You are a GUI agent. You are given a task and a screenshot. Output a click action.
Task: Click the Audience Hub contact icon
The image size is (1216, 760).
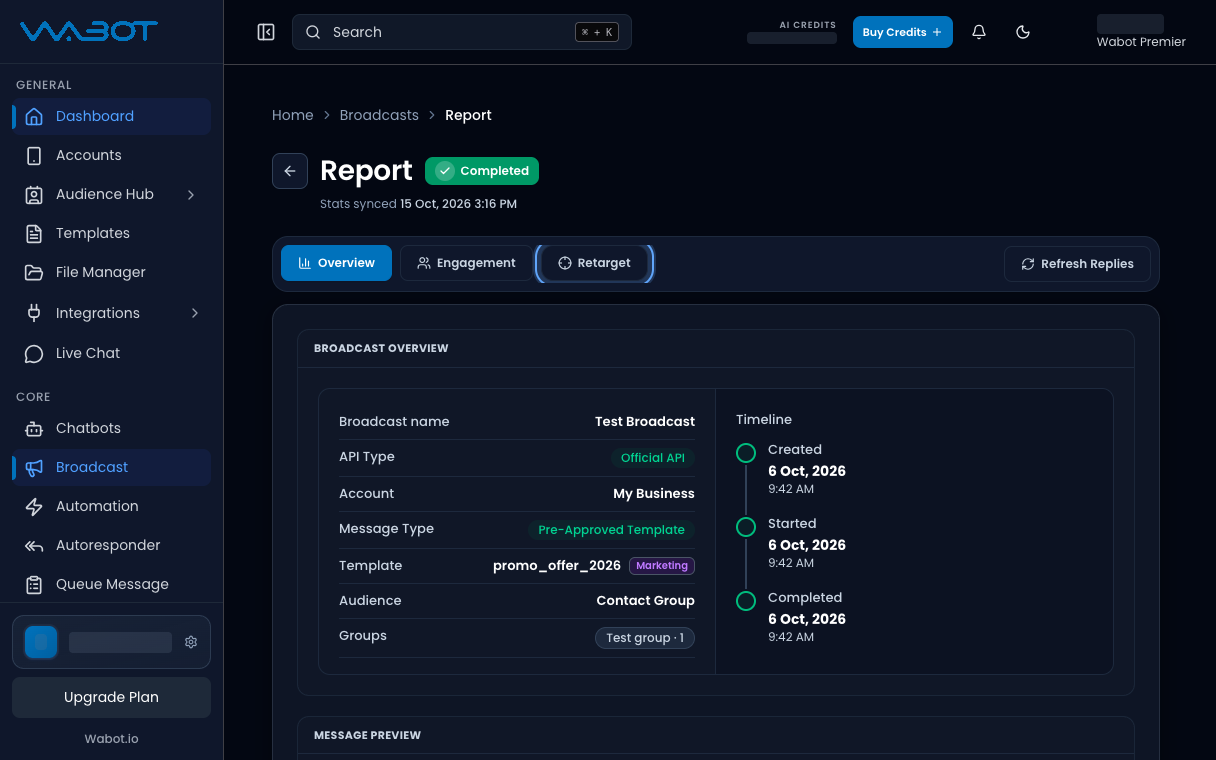[x=34, y=194]
